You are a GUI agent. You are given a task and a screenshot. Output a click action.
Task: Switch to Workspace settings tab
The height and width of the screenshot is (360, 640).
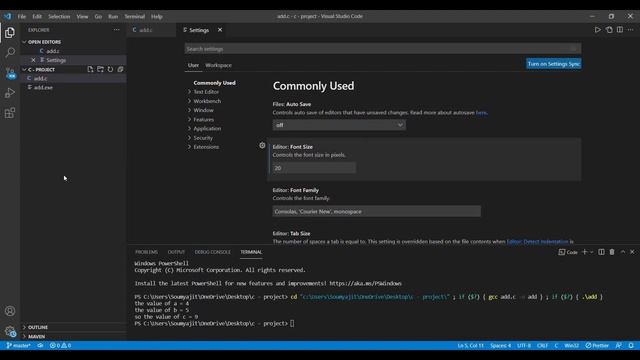pos(218,65)
